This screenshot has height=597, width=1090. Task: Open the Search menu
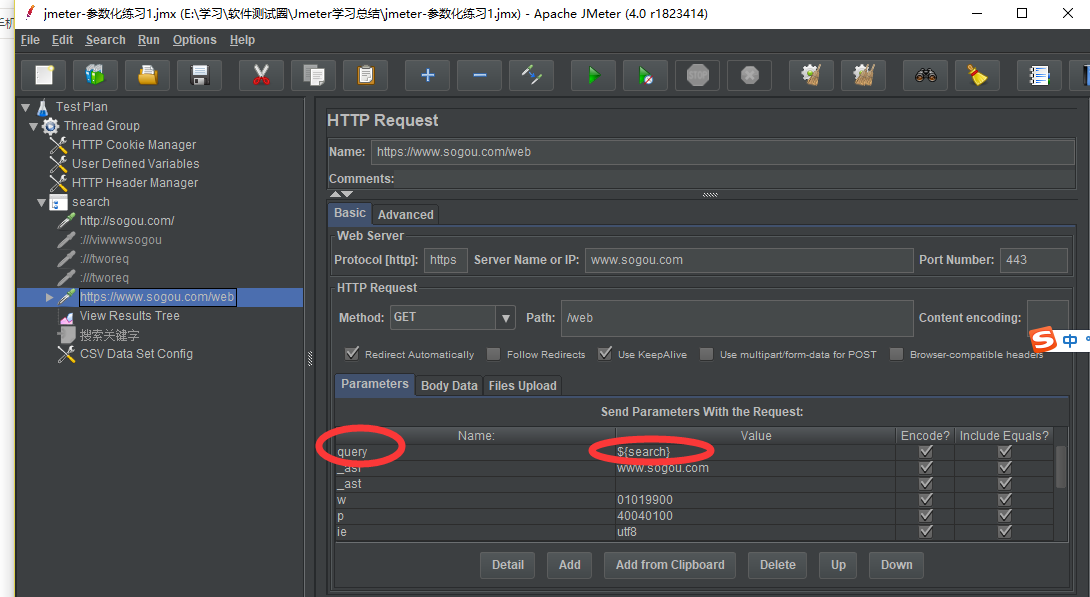point(106,40)
